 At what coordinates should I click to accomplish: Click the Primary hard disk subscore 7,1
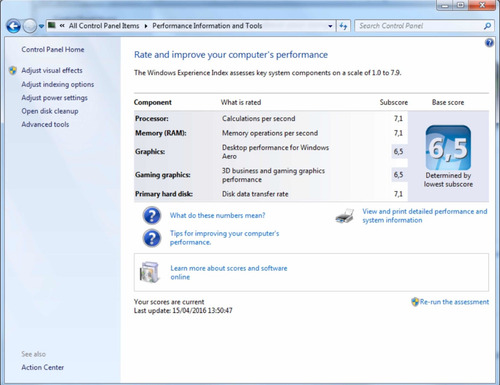click(x=398, y=194)
